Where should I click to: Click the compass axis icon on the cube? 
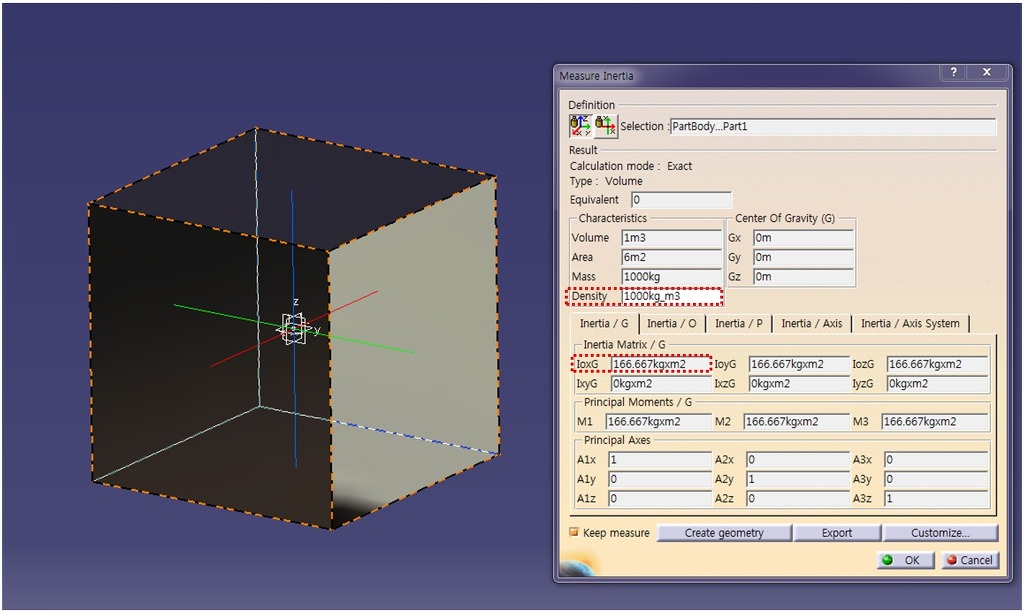pyautogui.click(x=292, y=329)
